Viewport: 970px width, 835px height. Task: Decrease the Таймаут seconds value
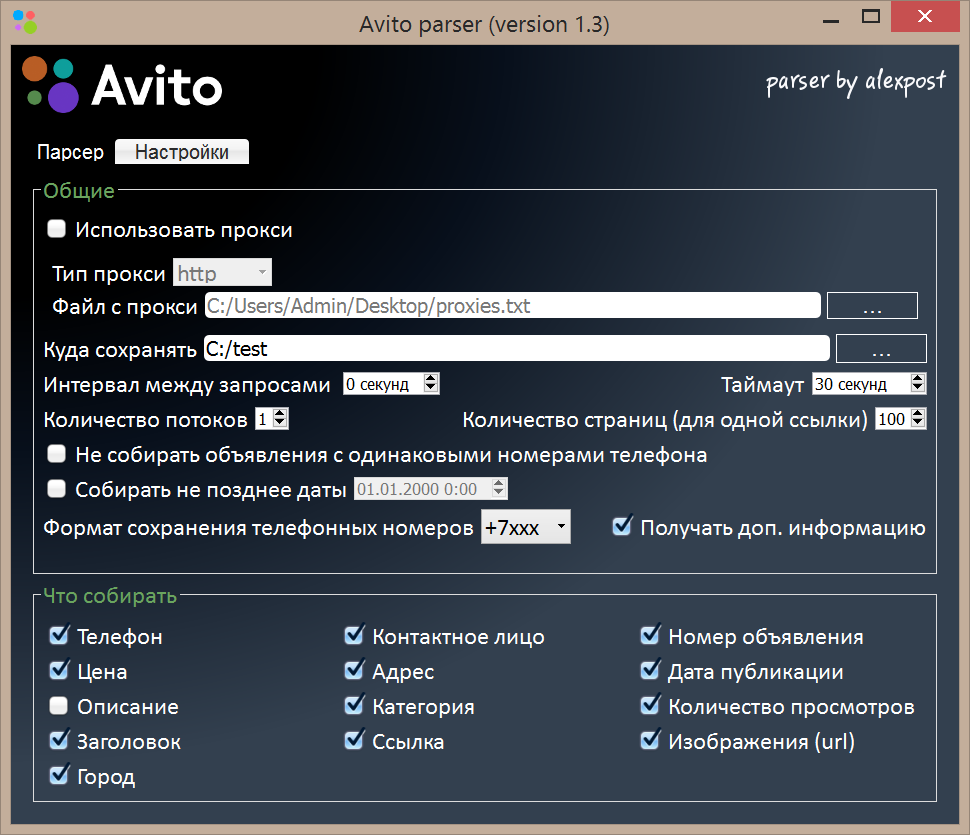(918, 389)
